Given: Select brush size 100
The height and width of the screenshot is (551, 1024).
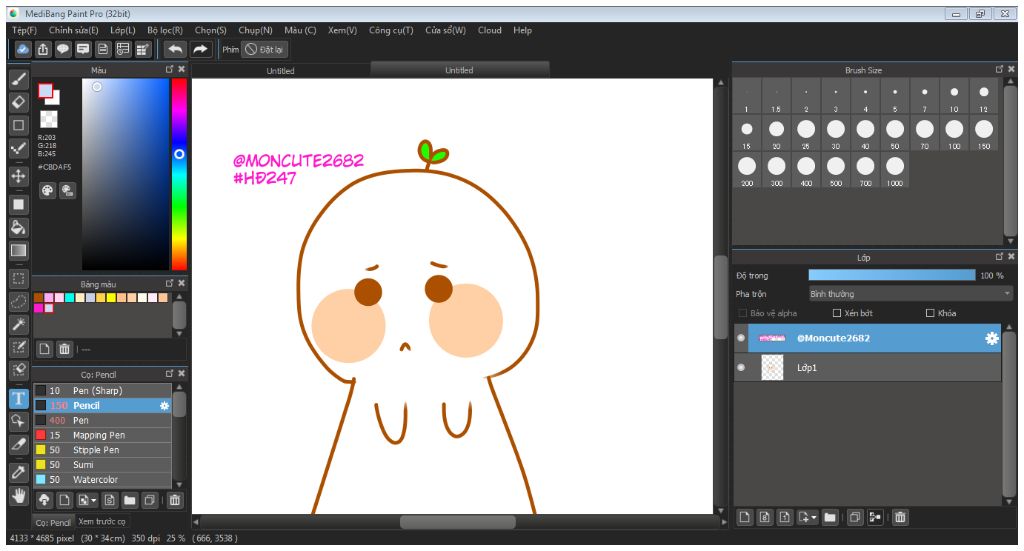Looking at the screenshot, I should point(954,133).
